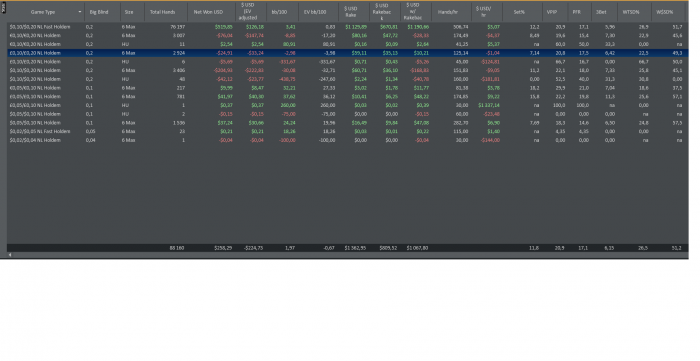Click the $37,24 net won cell
Viewport: 700px width, 361px height.
pos(225,123)
